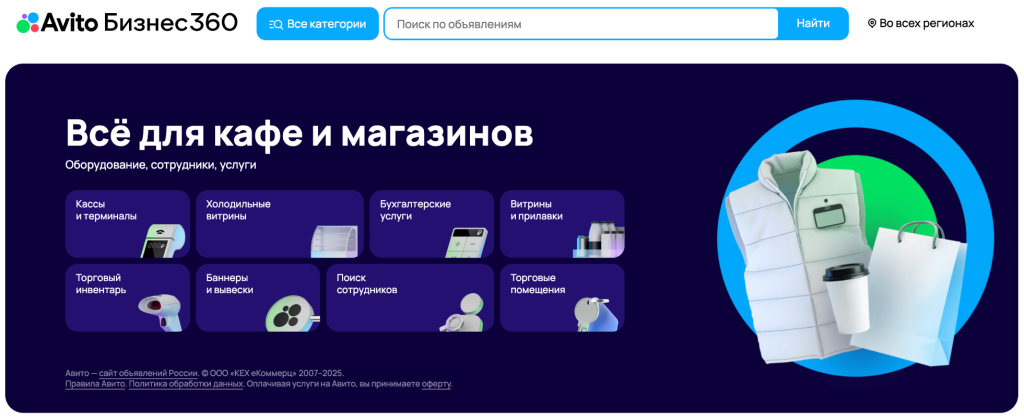Open the Торговые помещения category card
Screen dimensions: 1024x420
pyautogui.click(x=562, y=298)
